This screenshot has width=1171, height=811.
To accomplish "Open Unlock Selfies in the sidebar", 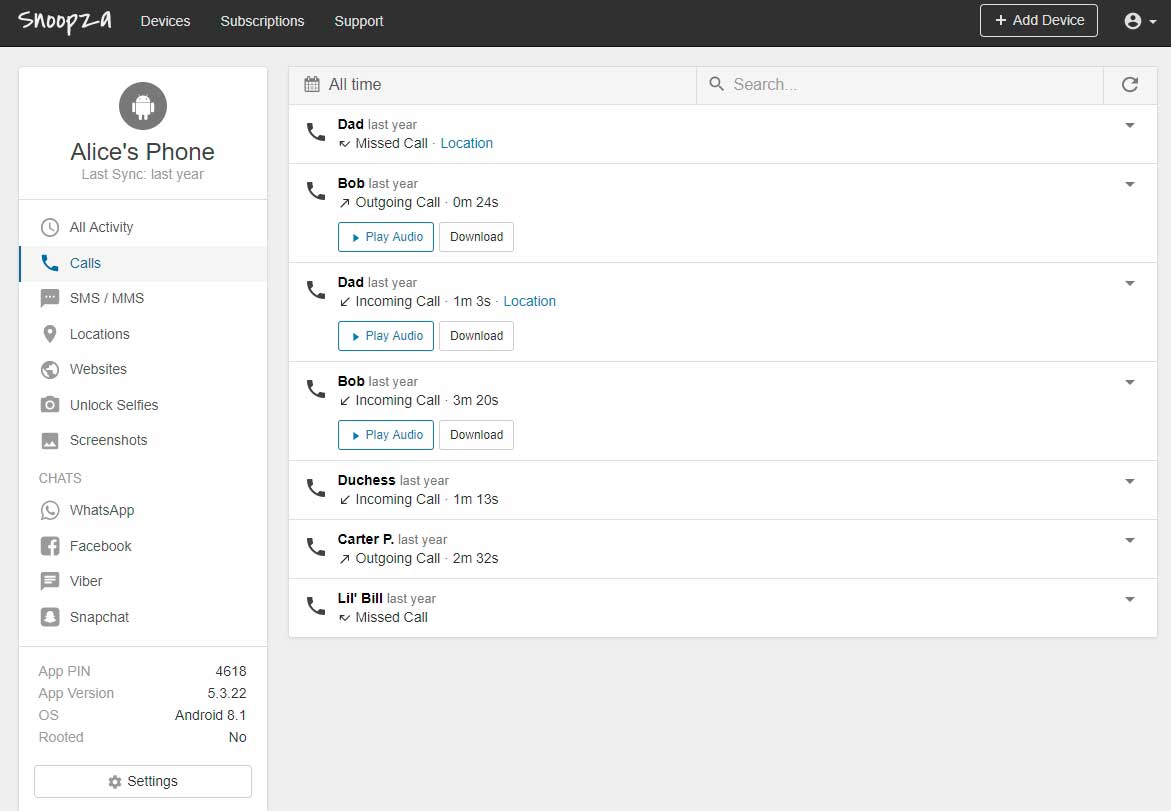I will coord(113,405).
